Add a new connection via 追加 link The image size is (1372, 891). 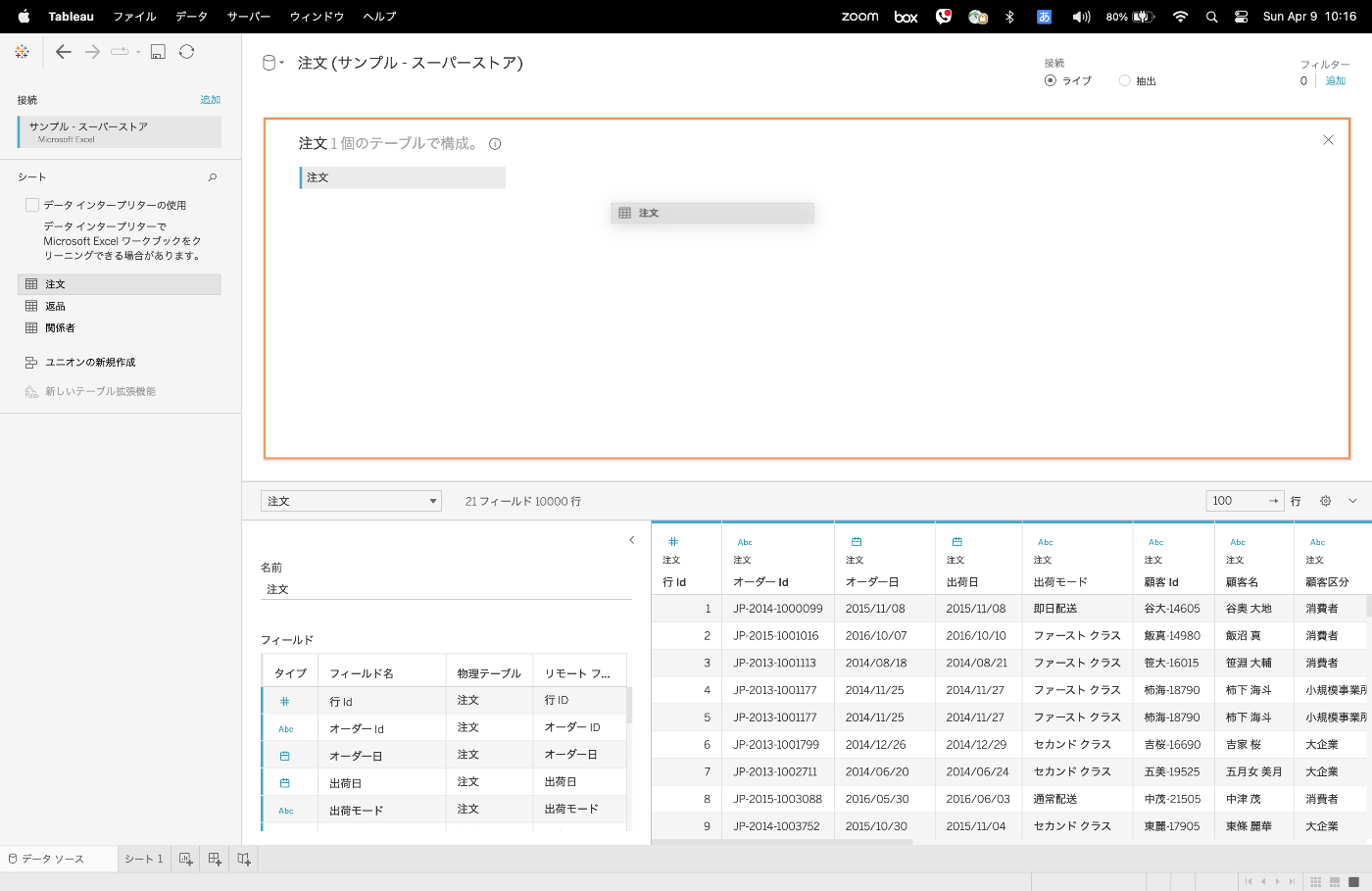pos(210,100)
